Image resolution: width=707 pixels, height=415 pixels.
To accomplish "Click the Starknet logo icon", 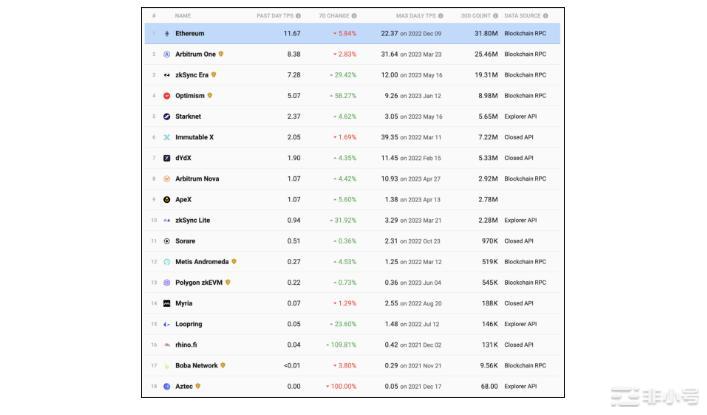I will pos(166,117).
